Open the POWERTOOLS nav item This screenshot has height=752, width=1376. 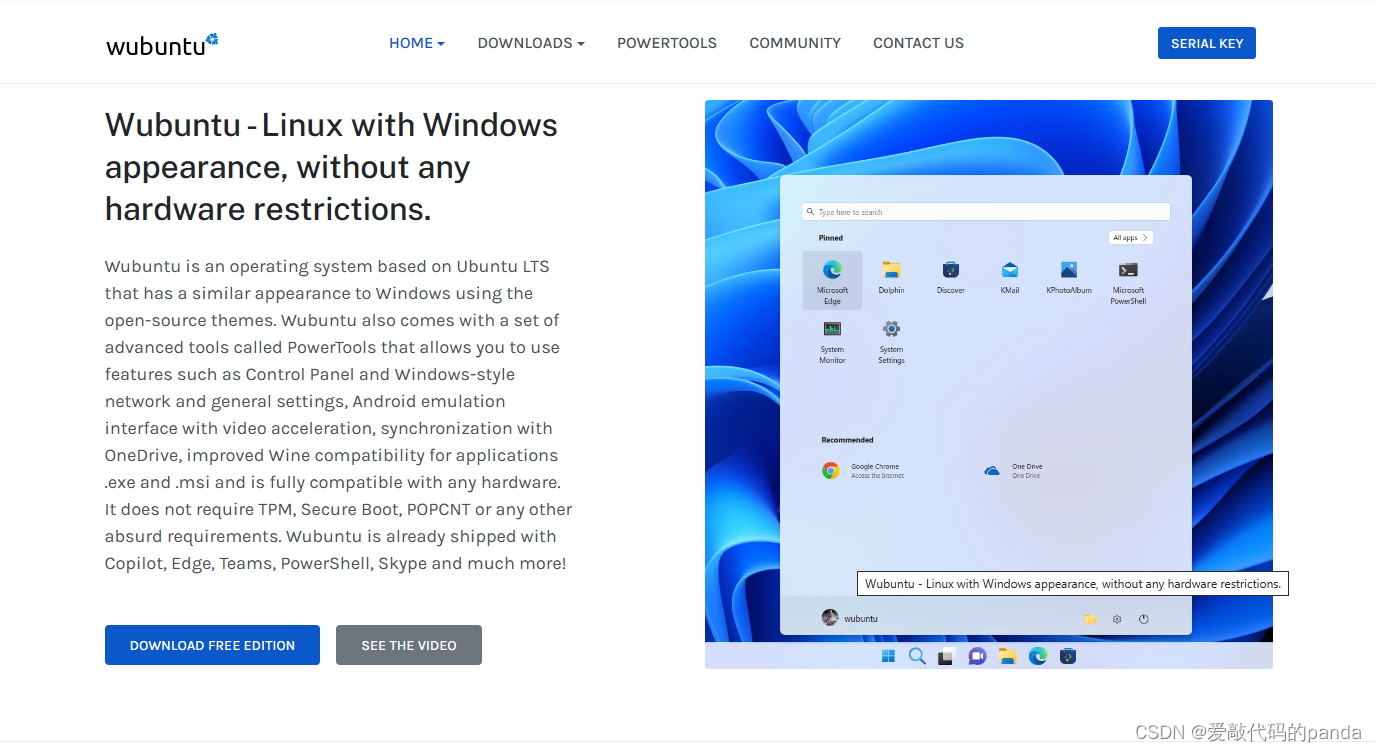tap(667, 43)
